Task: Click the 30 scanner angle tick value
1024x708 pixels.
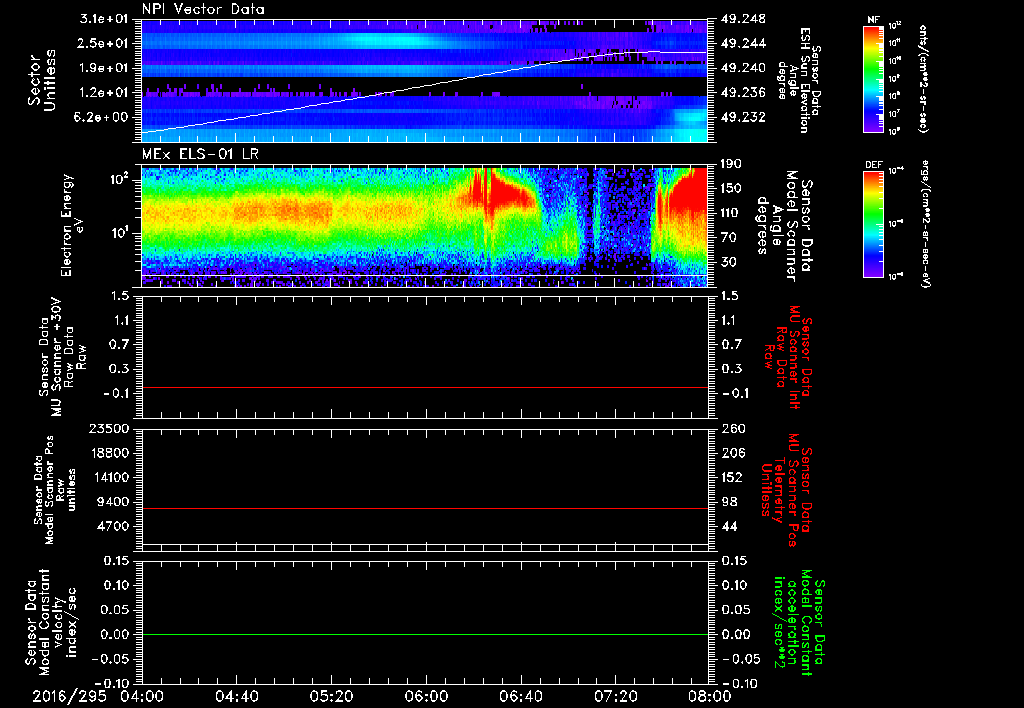Action: [x=728, y=263]
